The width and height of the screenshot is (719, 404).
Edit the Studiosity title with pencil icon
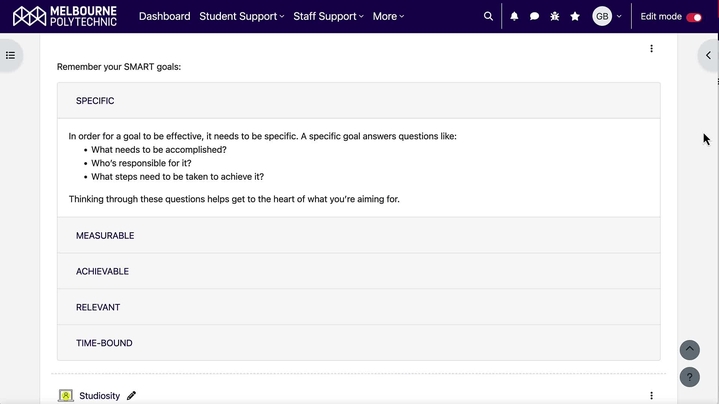point(131,395)
